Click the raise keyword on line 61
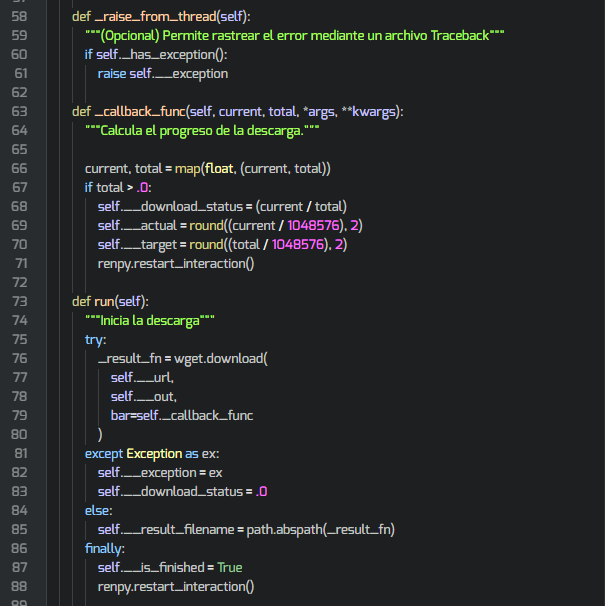This screenshot has height=606, width=605. [112, 74]
